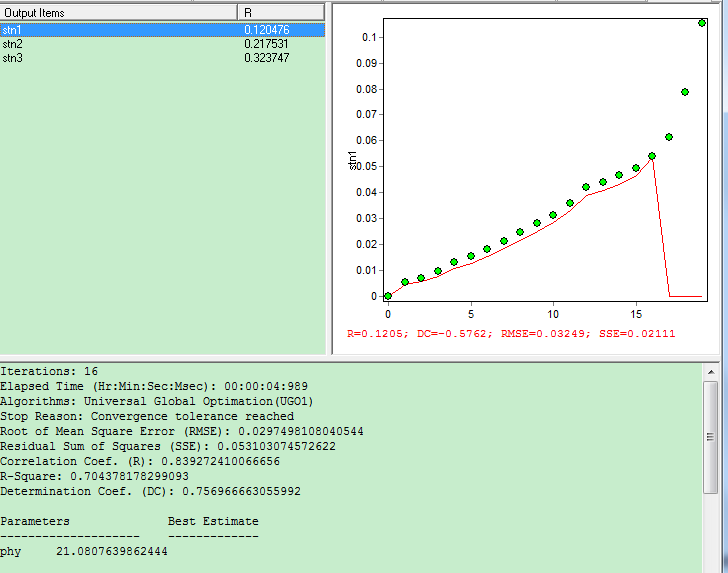Click the Algorithms Universal Global Optimization line
The width and height of the screenshot is (728, 573).
156,401
